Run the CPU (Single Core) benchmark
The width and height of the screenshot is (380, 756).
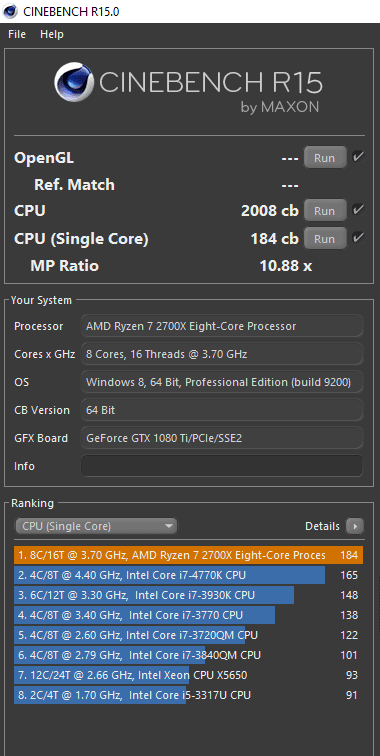pos(325,238)
